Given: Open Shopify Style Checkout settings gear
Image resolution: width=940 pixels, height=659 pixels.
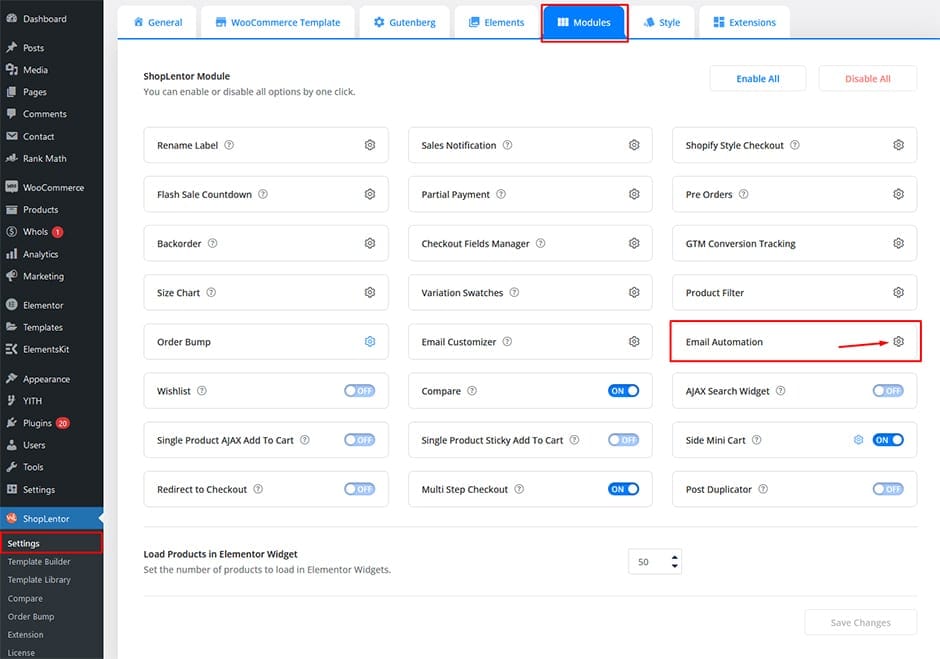Looking at the screenshot, I should 898,144.
